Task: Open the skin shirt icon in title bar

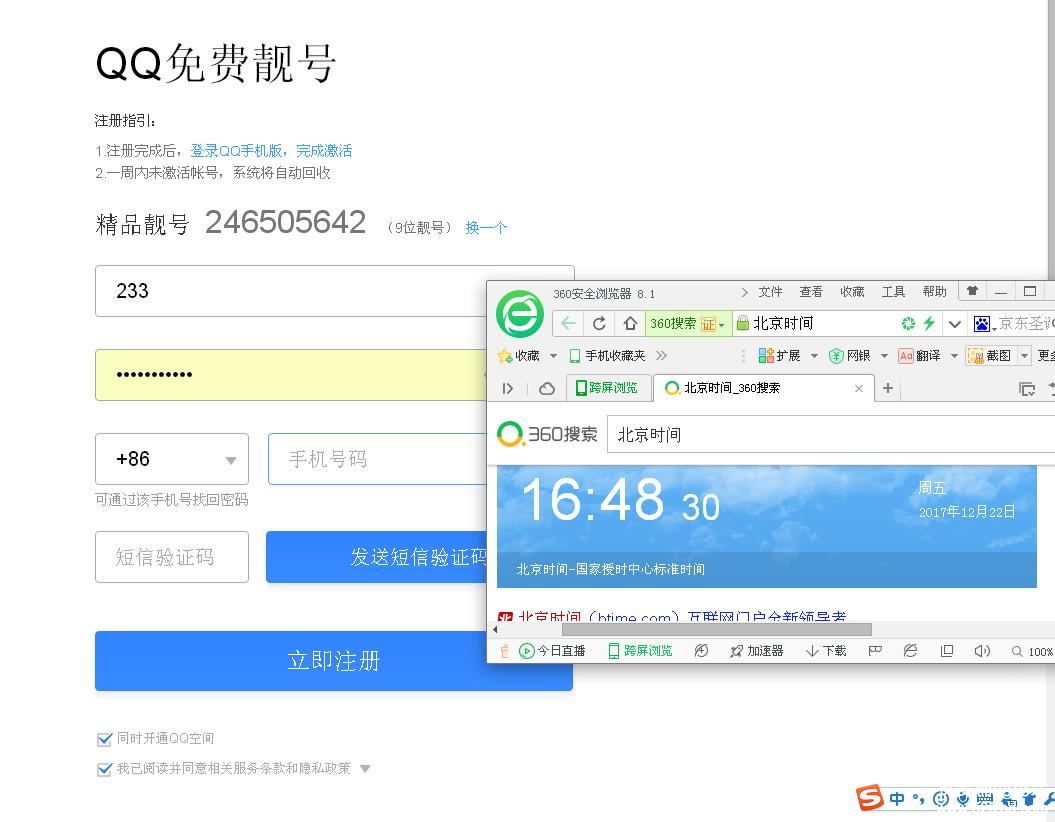Action: click(x=972, y=291)
